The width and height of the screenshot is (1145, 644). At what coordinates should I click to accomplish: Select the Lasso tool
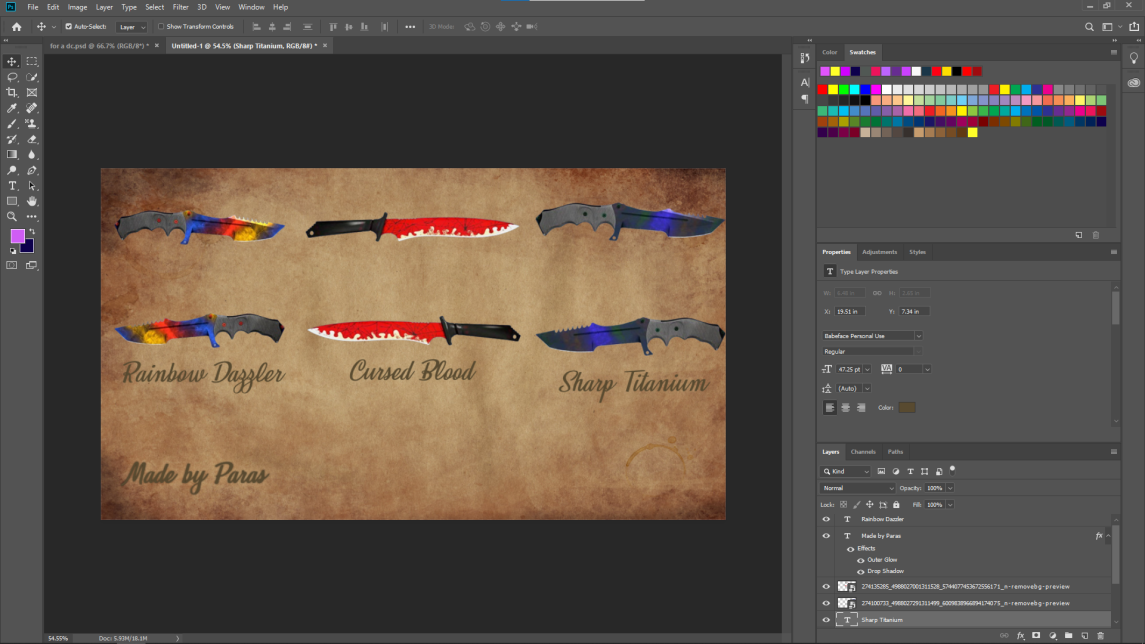(x=12, y=77)
